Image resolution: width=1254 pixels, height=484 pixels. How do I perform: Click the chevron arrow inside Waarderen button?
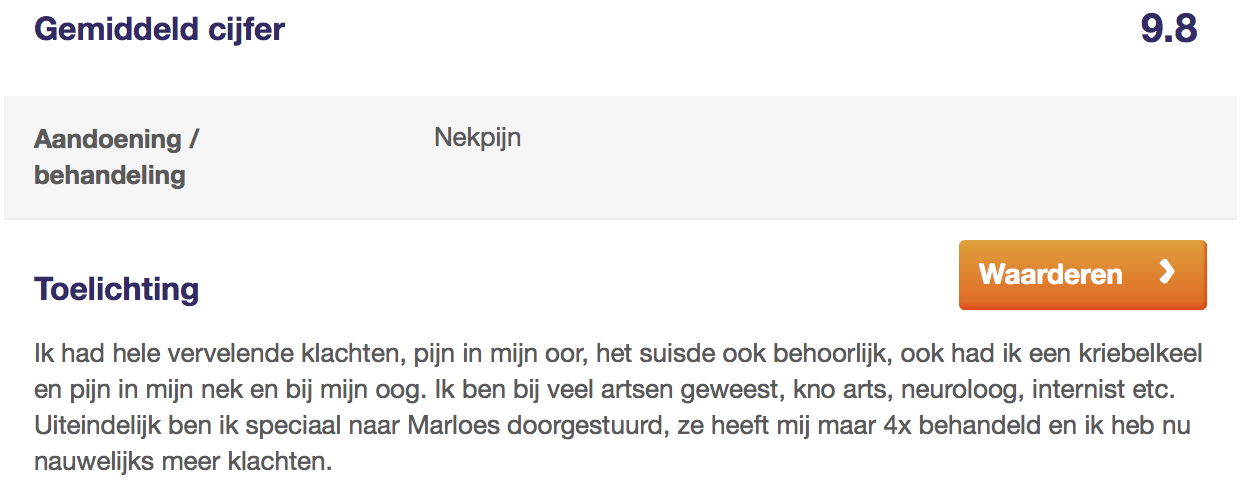tap(1166, 273)
